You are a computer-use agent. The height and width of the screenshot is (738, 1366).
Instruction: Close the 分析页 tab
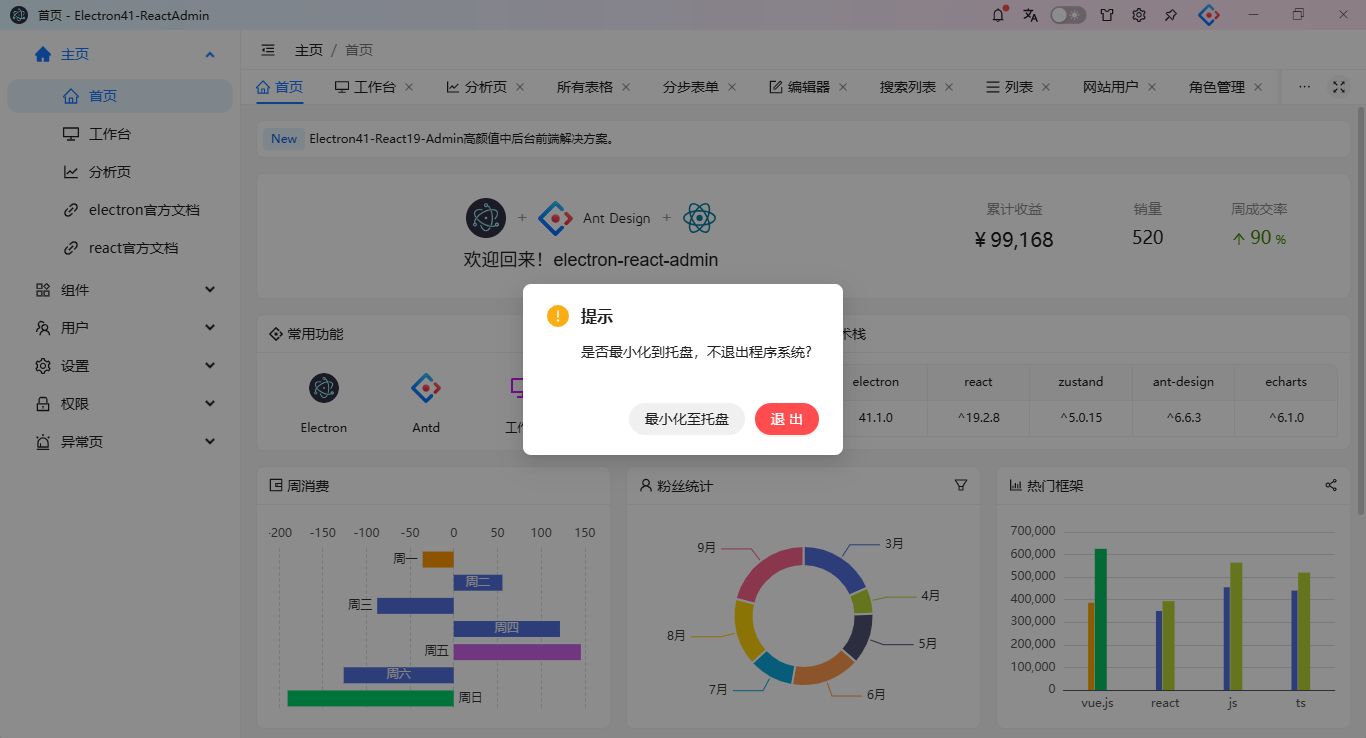click(x=520, y=87)
